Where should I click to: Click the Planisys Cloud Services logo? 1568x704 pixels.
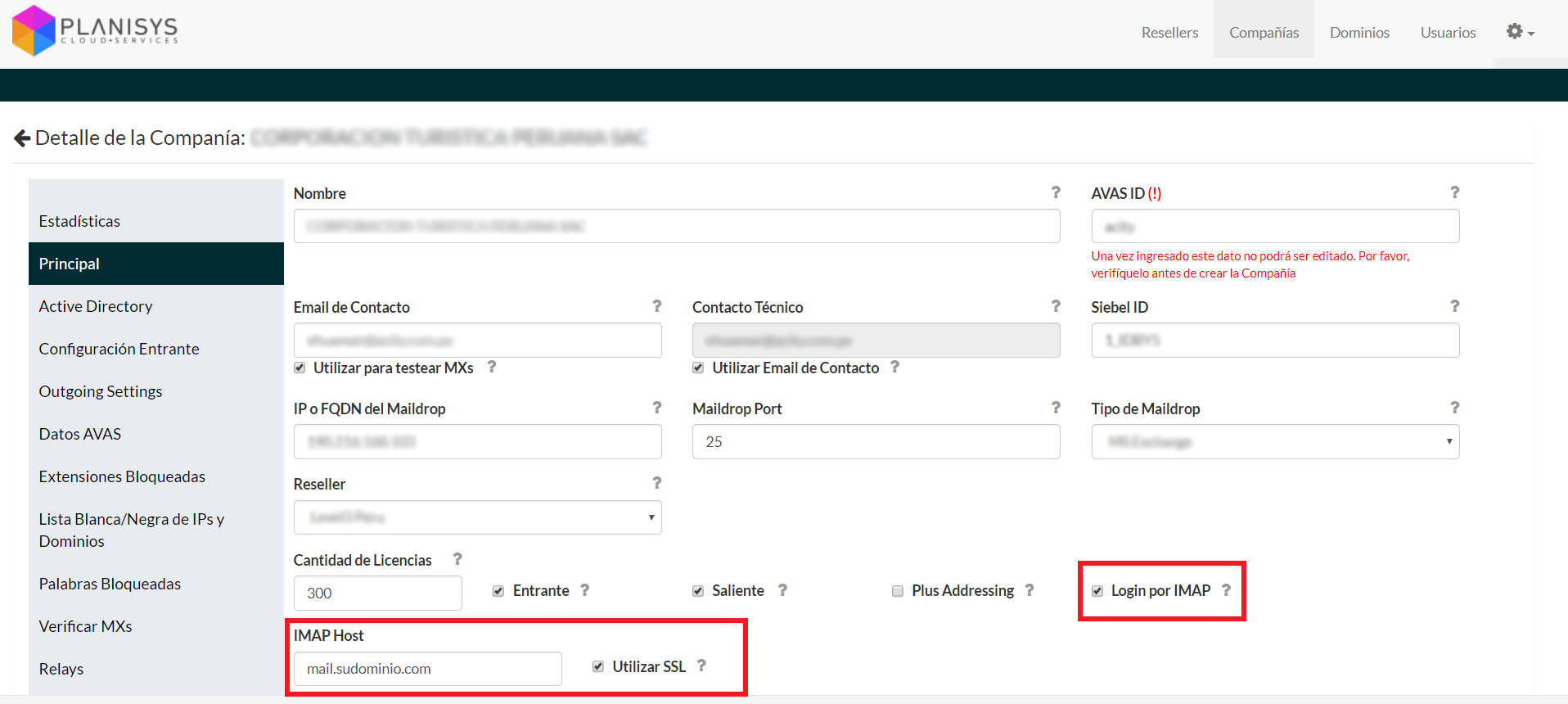pos(95,30)
